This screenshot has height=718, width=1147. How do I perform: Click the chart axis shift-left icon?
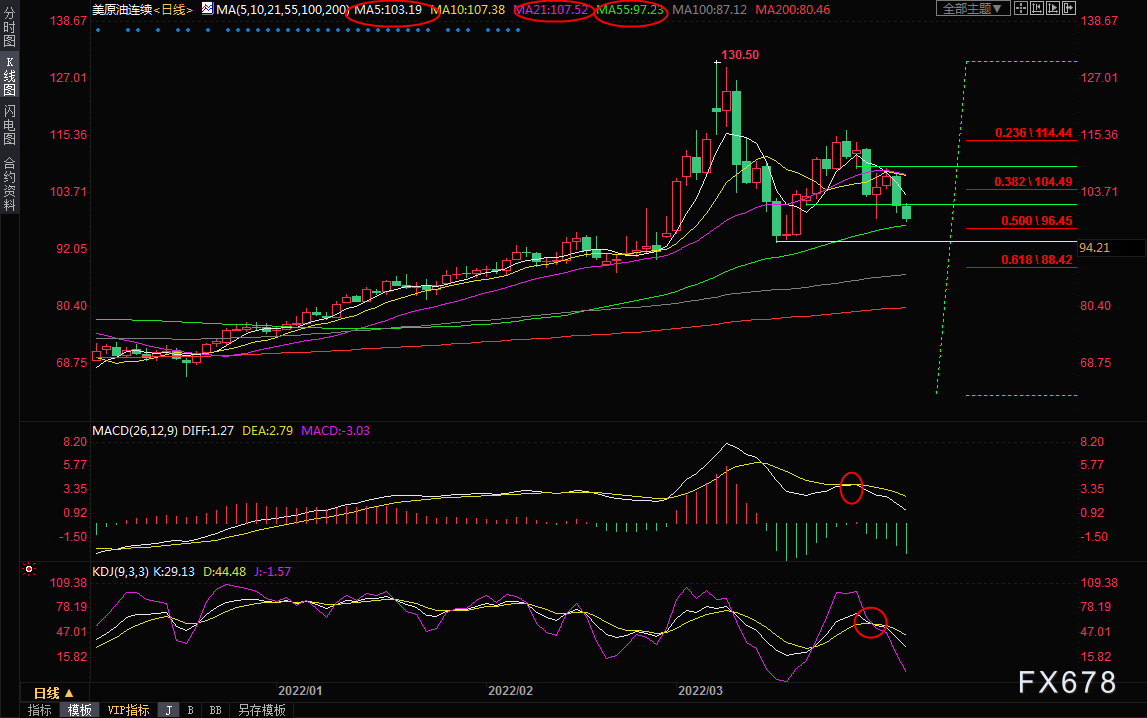click(1037, 8)
